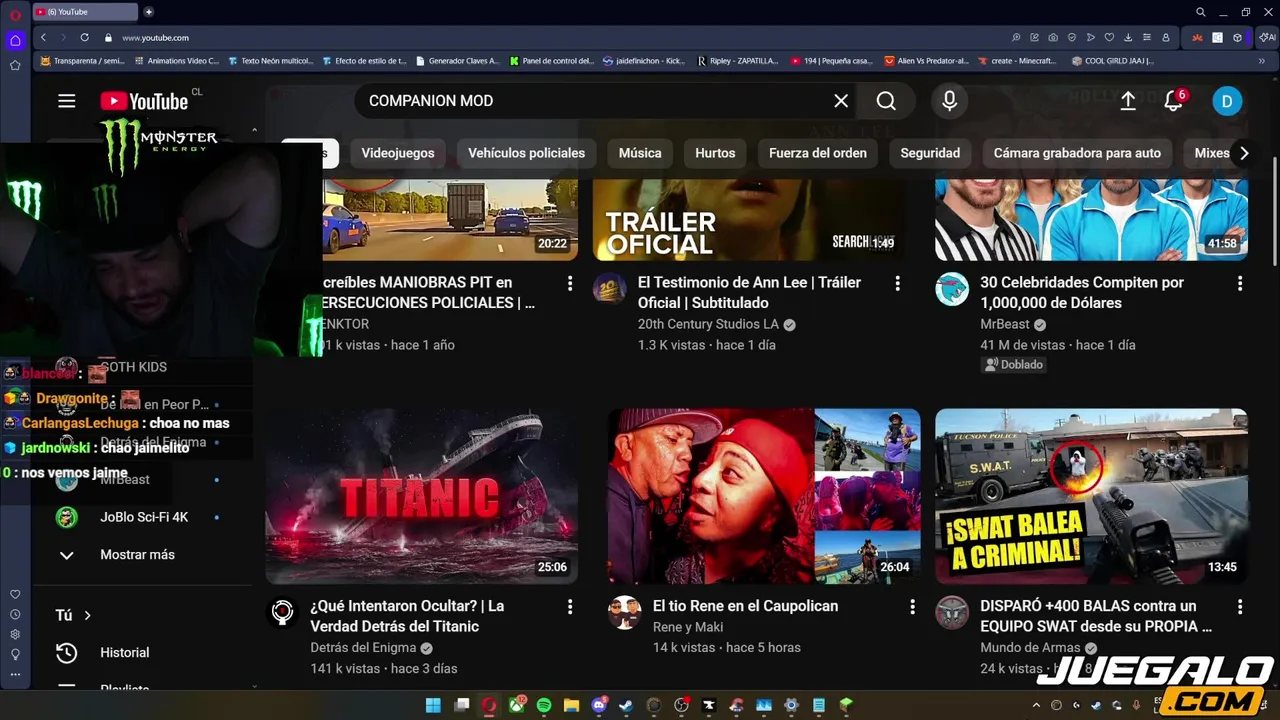The width and height of the screenshot is (1280, 720).
Task: Open options menu for Titanic video
Action: pyautogui.click(x=570, y=607)
